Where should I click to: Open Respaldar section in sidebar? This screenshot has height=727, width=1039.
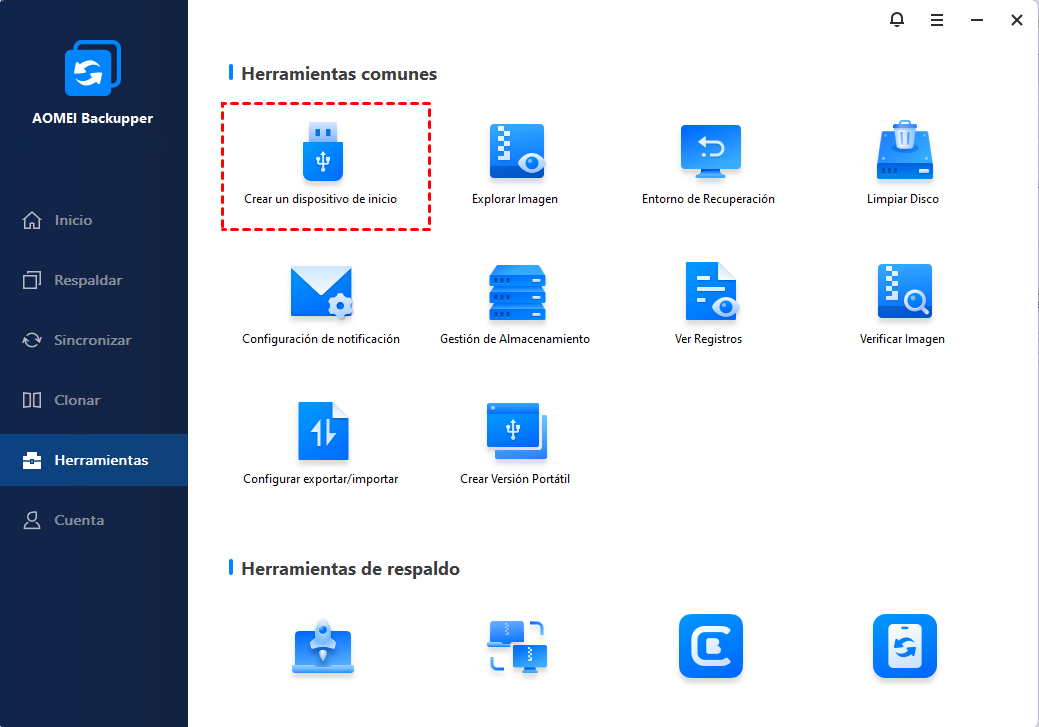94,280
